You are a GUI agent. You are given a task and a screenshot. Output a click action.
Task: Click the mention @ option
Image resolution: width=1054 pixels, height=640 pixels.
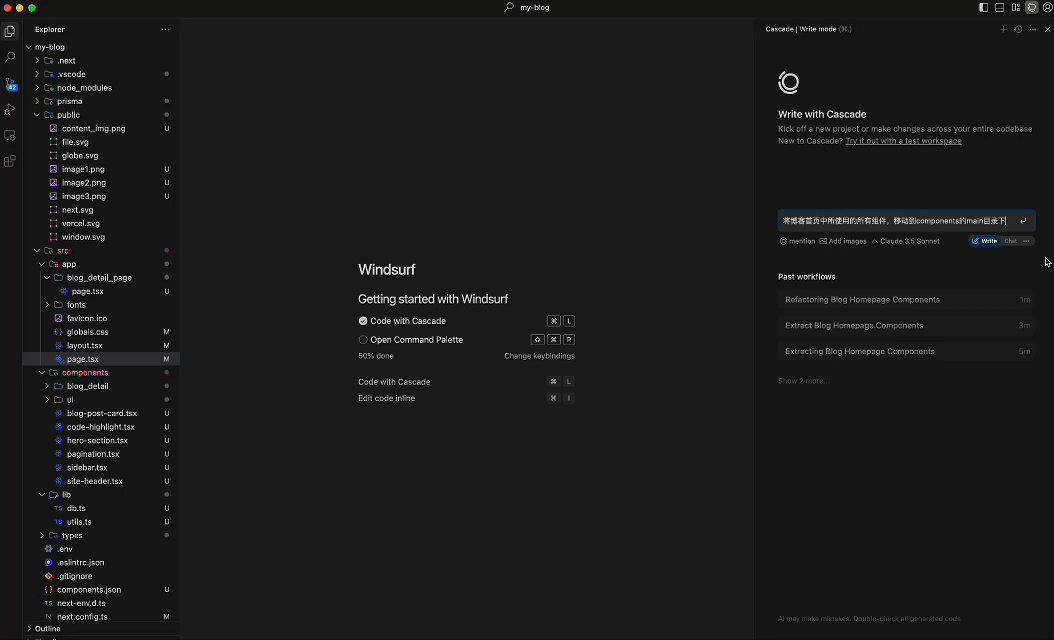[797, 241]
